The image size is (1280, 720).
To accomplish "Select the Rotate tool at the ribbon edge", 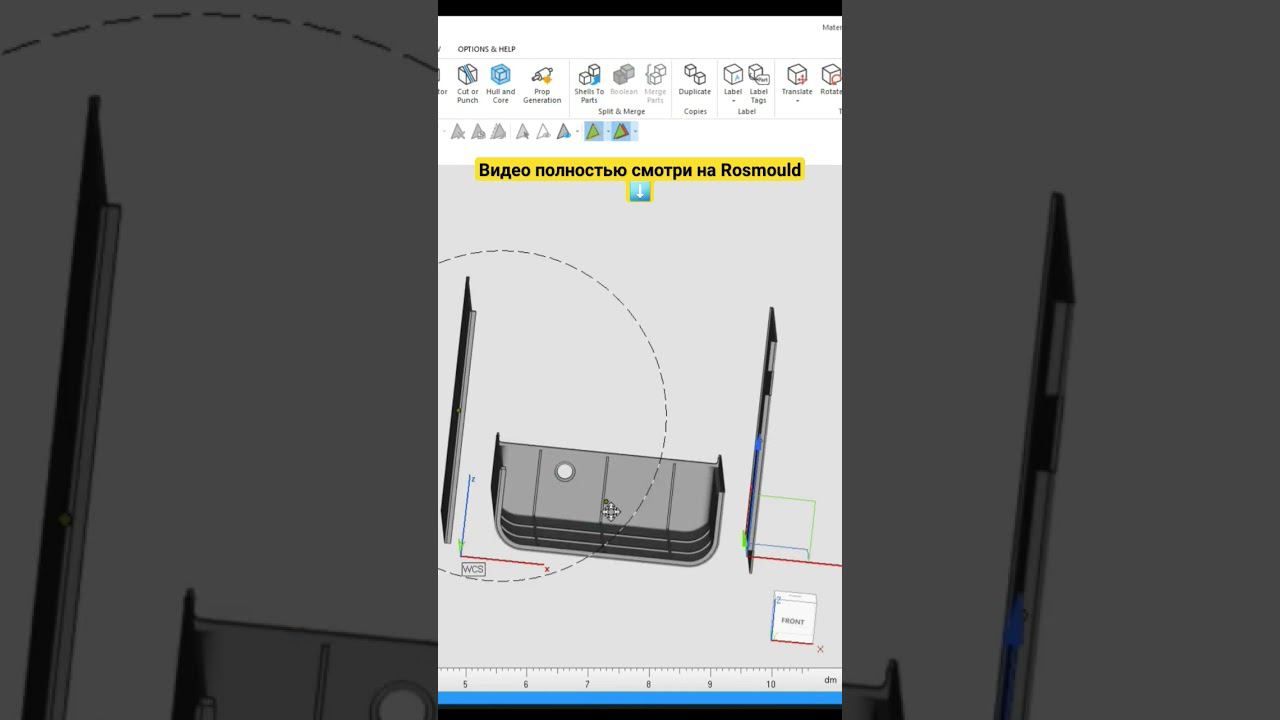I will click(x=831, y=80).
